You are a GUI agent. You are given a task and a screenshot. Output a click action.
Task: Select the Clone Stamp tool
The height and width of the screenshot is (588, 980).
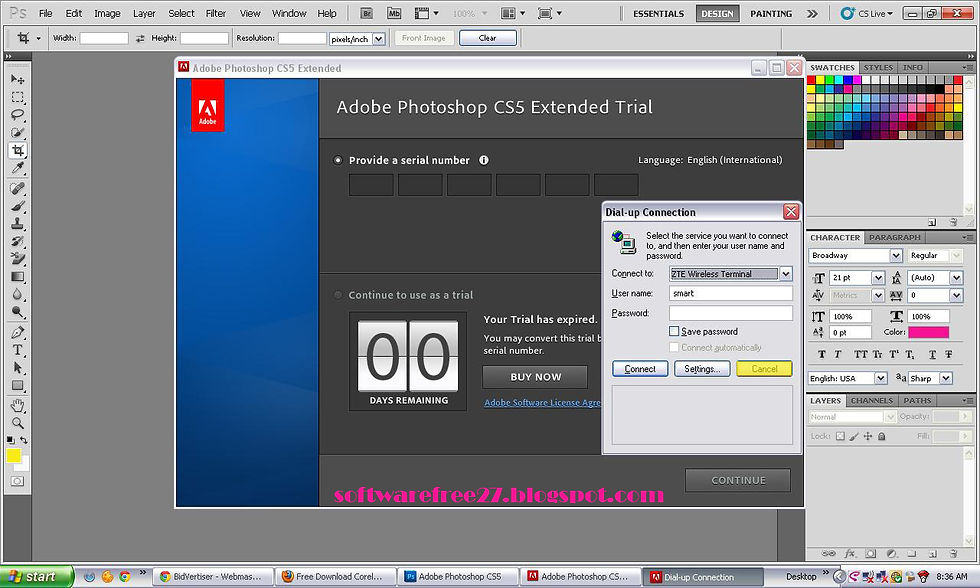(18, 223)
